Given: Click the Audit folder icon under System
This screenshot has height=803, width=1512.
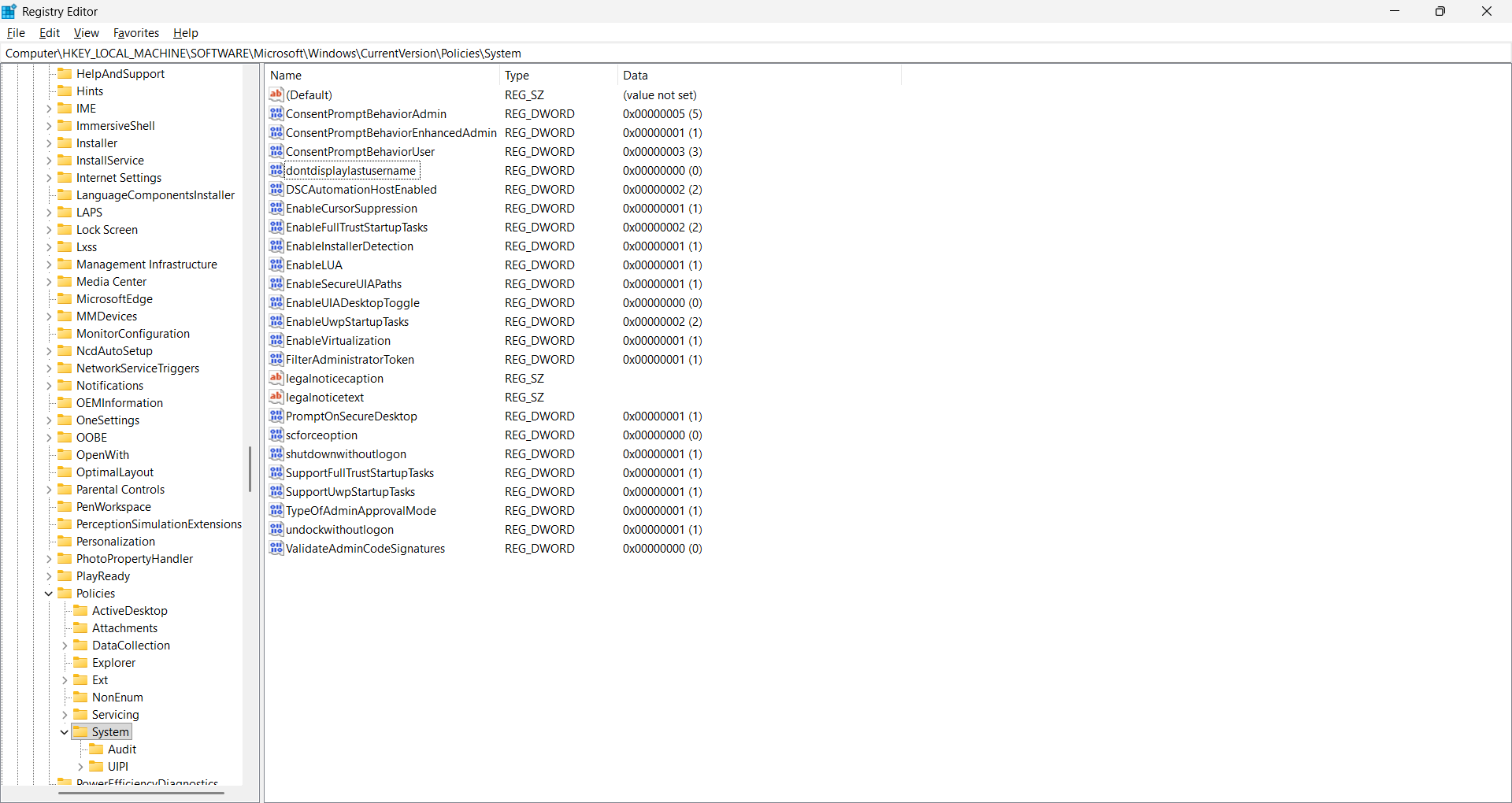Looking at the screenshot, I should tap(94, 749).
